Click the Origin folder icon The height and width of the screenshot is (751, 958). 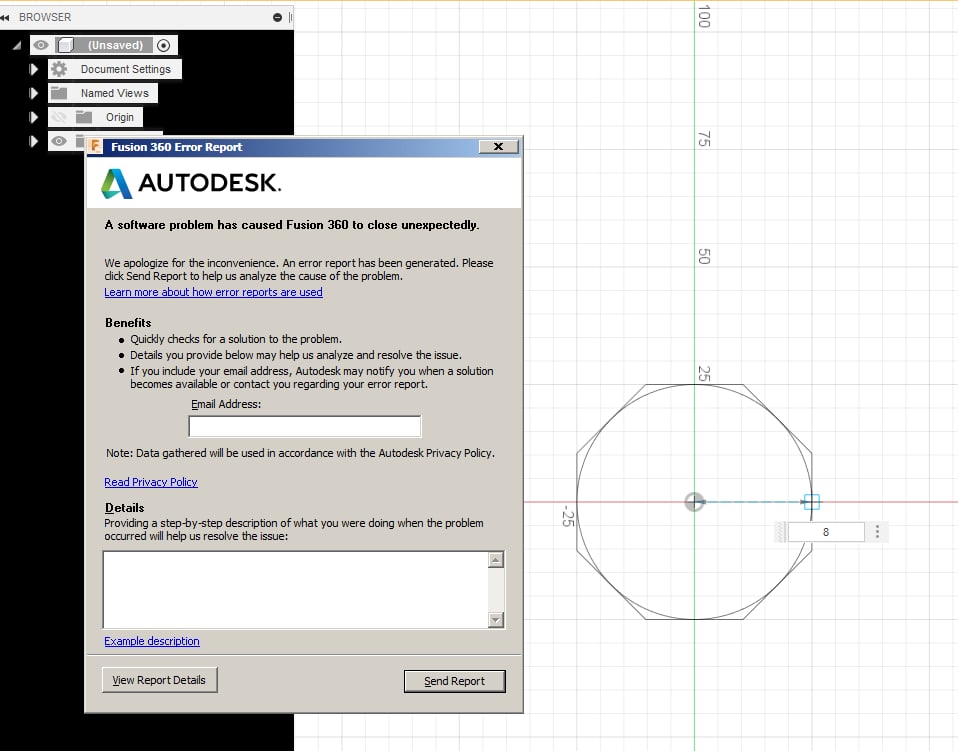[x=84, y=117]
